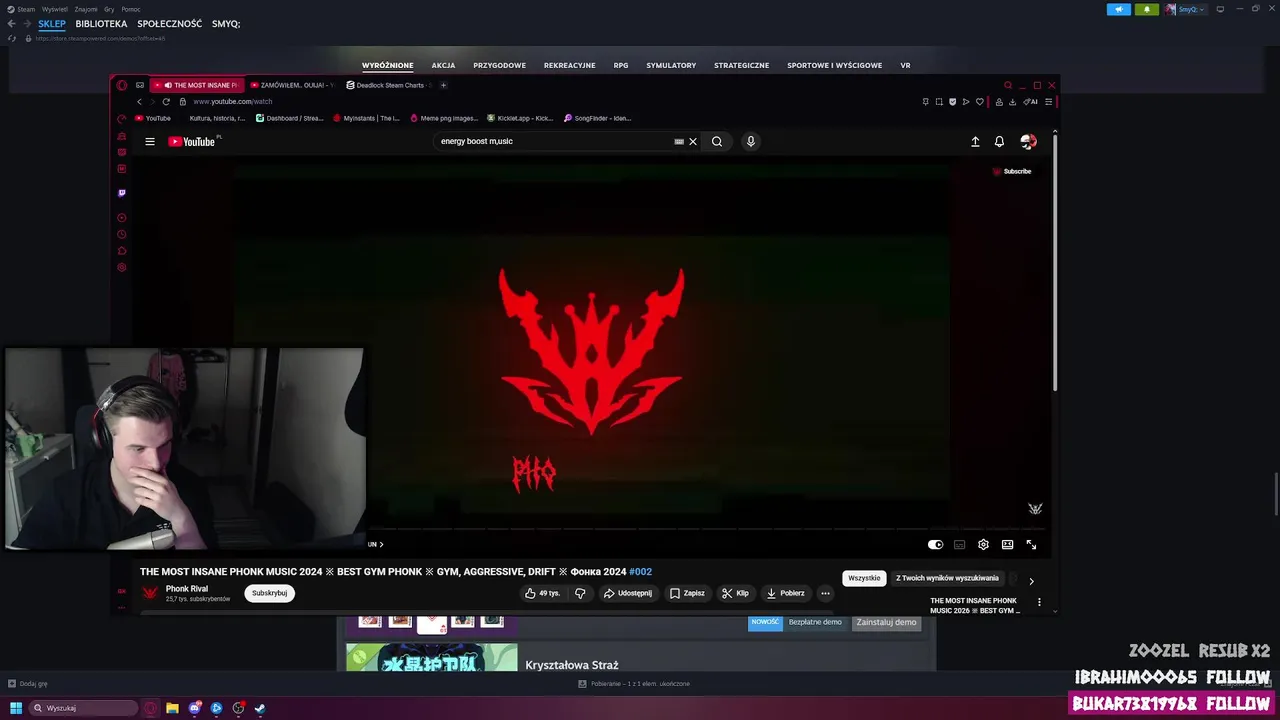
Task: Switch player to theater mode
Action: click(x=1007, y=545)
